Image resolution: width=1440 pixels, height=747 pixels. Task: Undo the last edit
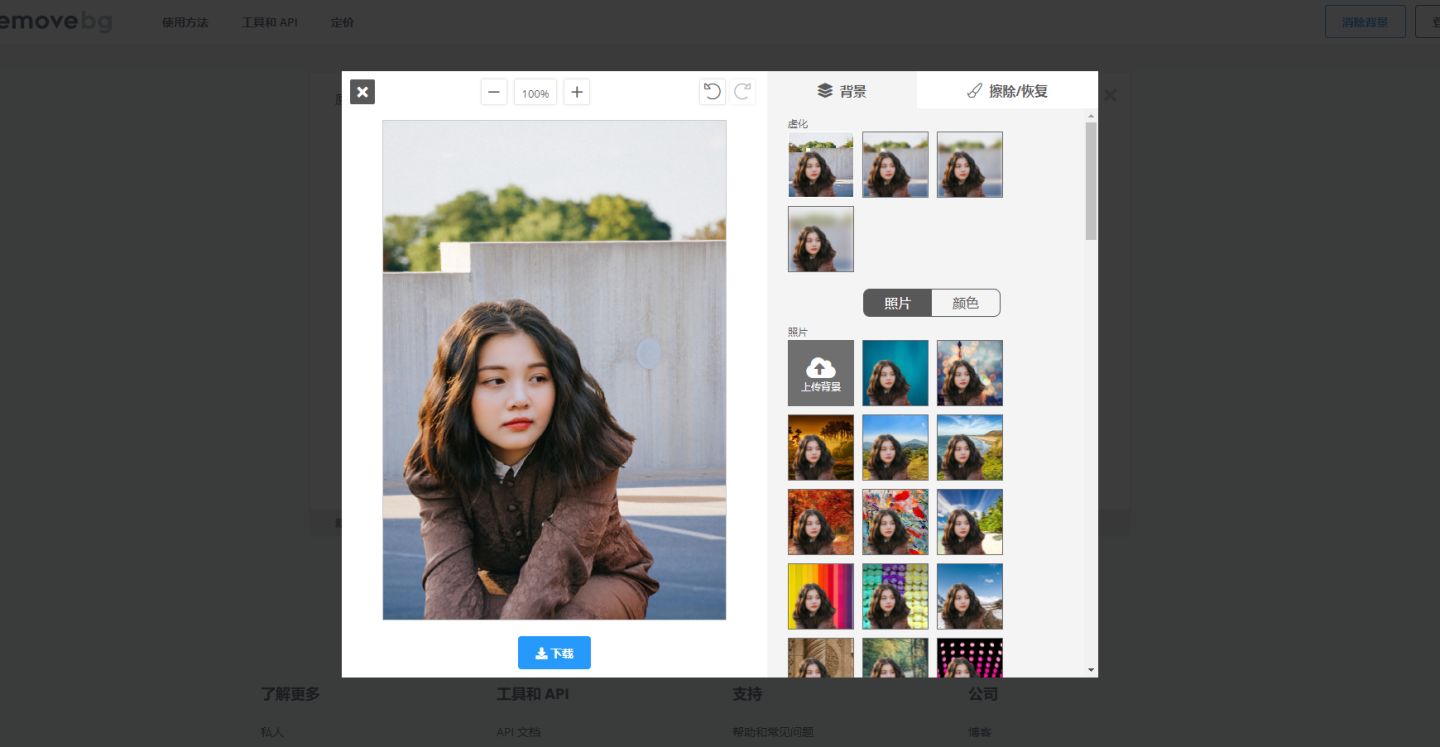pyautogui.click(x=712, y=92)
